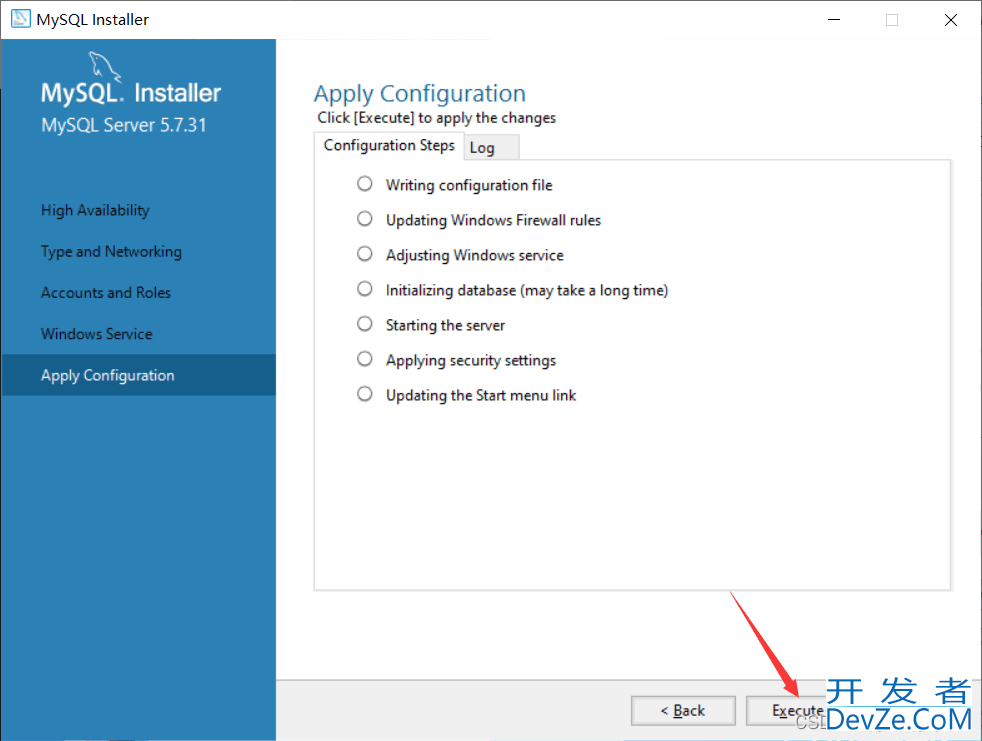Click 'Applying security settings' text
This screenshot has height=741, width=982.
click(x=471, y=361)
